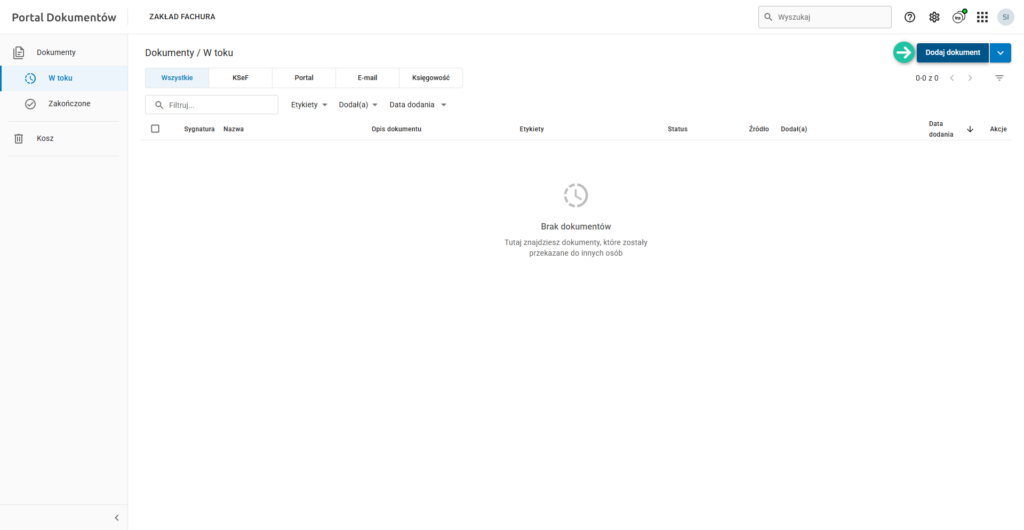Open Zakończone in the sidebar
Screen dimensions: 1024x530
(69, 103)
